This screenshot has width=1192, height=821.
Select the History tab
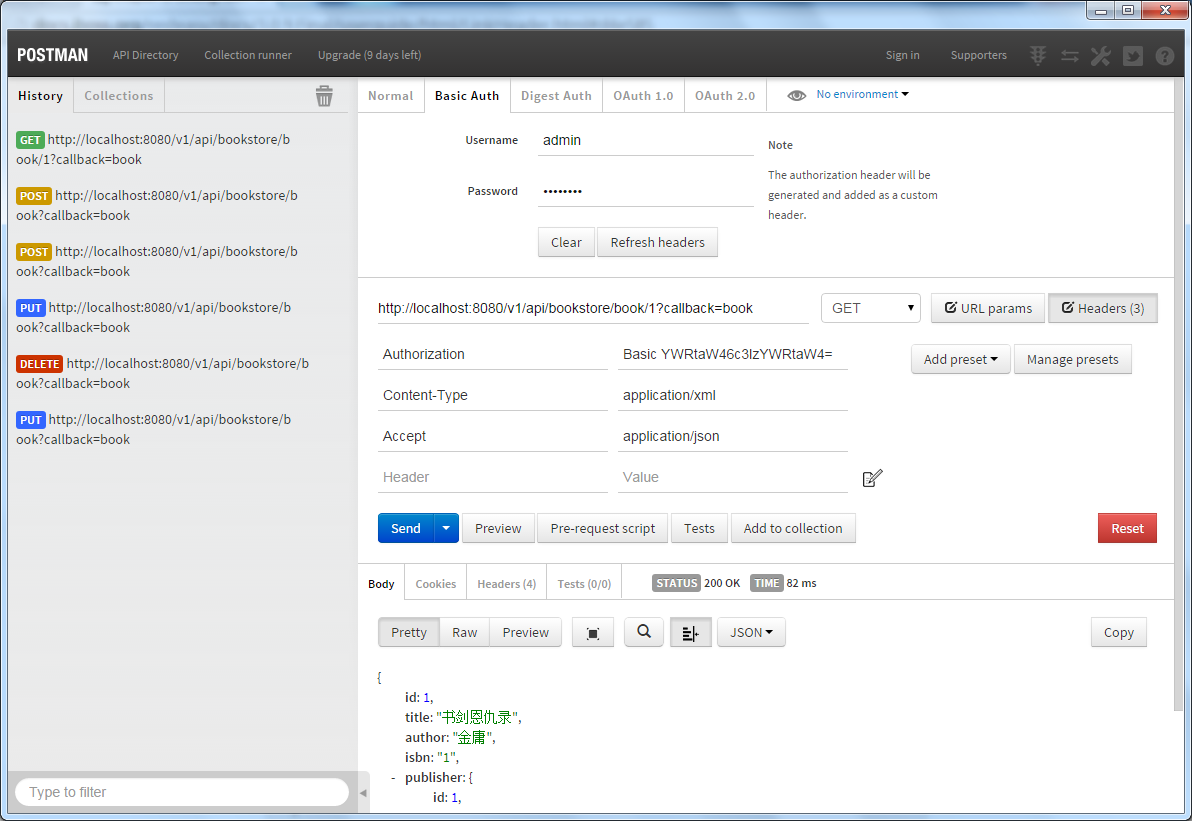(x=40, y=96)
